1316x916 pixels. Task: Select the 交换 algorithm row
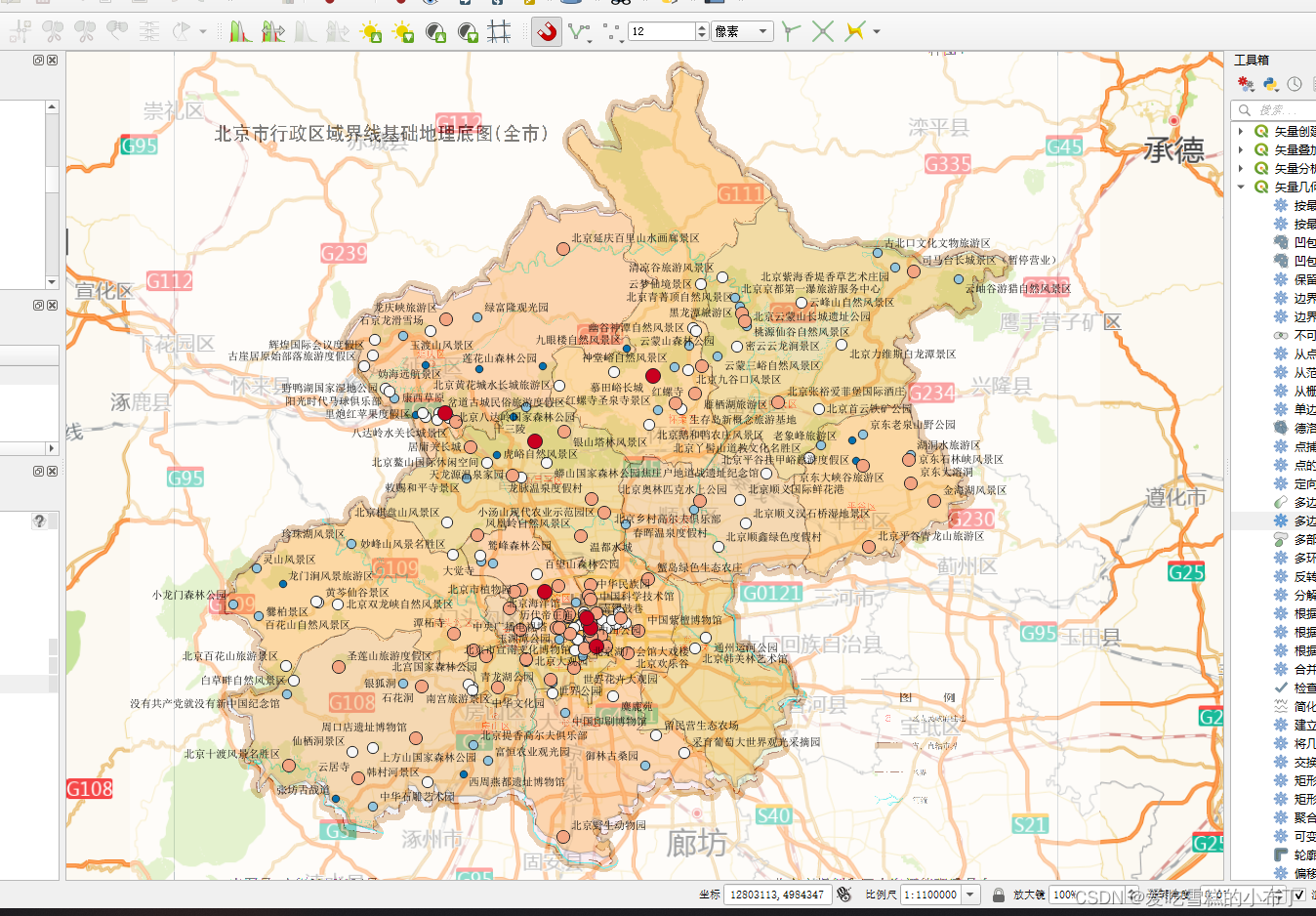coord(1273,762)
